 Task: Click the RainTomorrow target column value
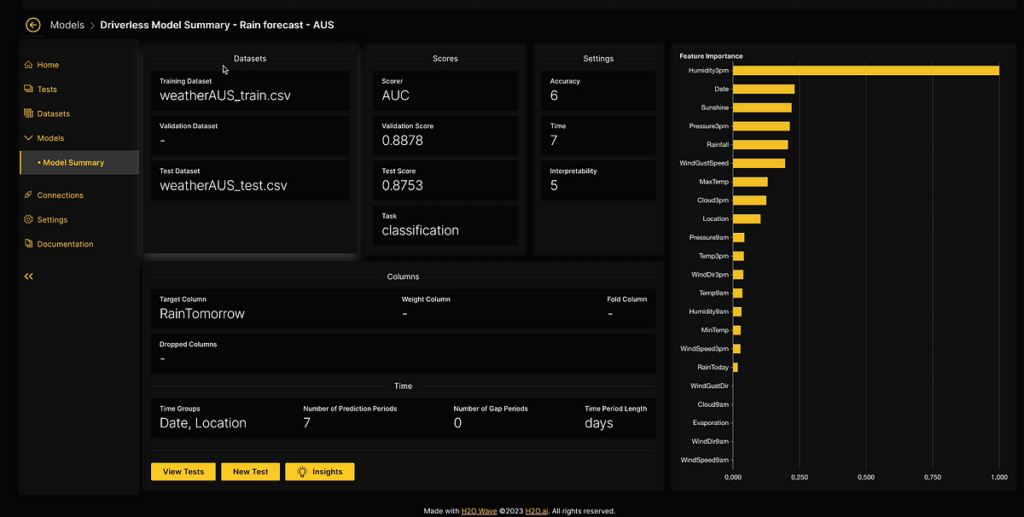202,313
